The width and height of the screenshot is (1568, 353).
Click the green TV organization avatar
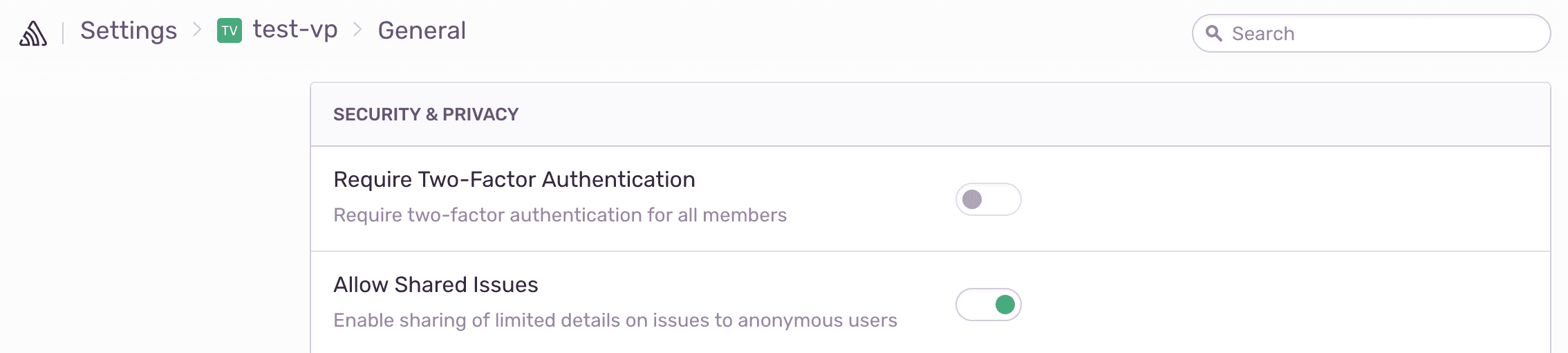[230, 31]
